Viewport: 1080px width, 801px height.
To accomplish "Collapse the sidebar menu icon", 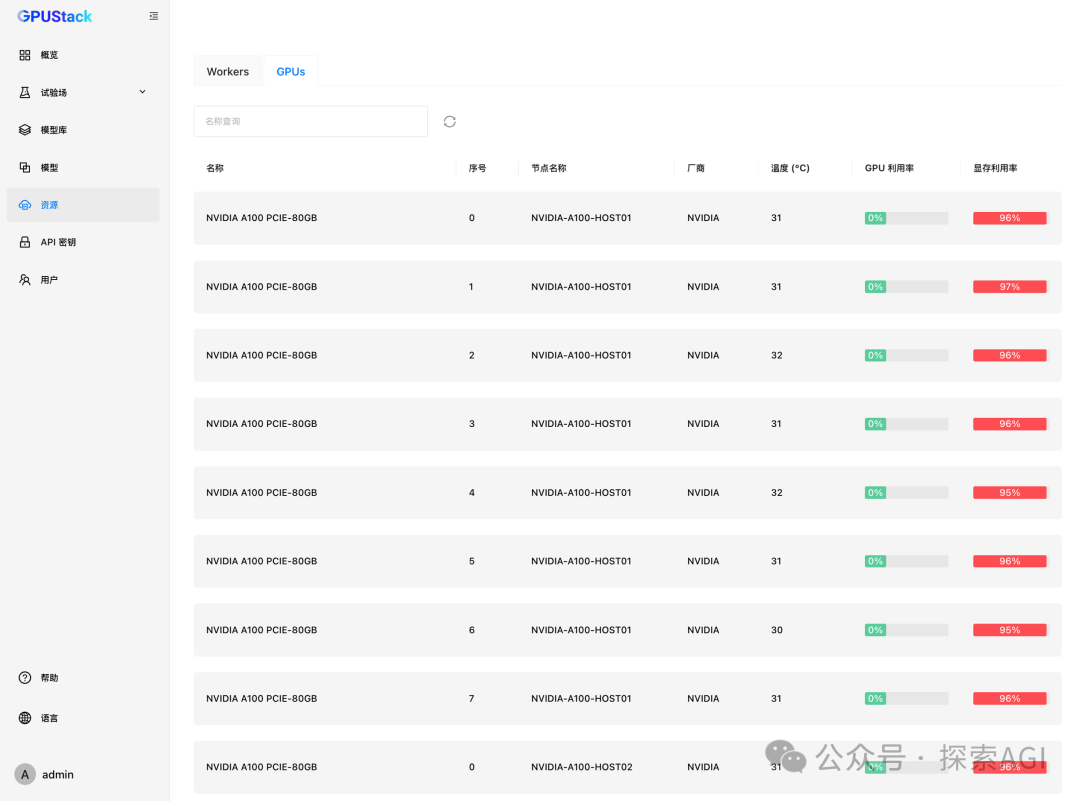I will (x=154, y=17).
